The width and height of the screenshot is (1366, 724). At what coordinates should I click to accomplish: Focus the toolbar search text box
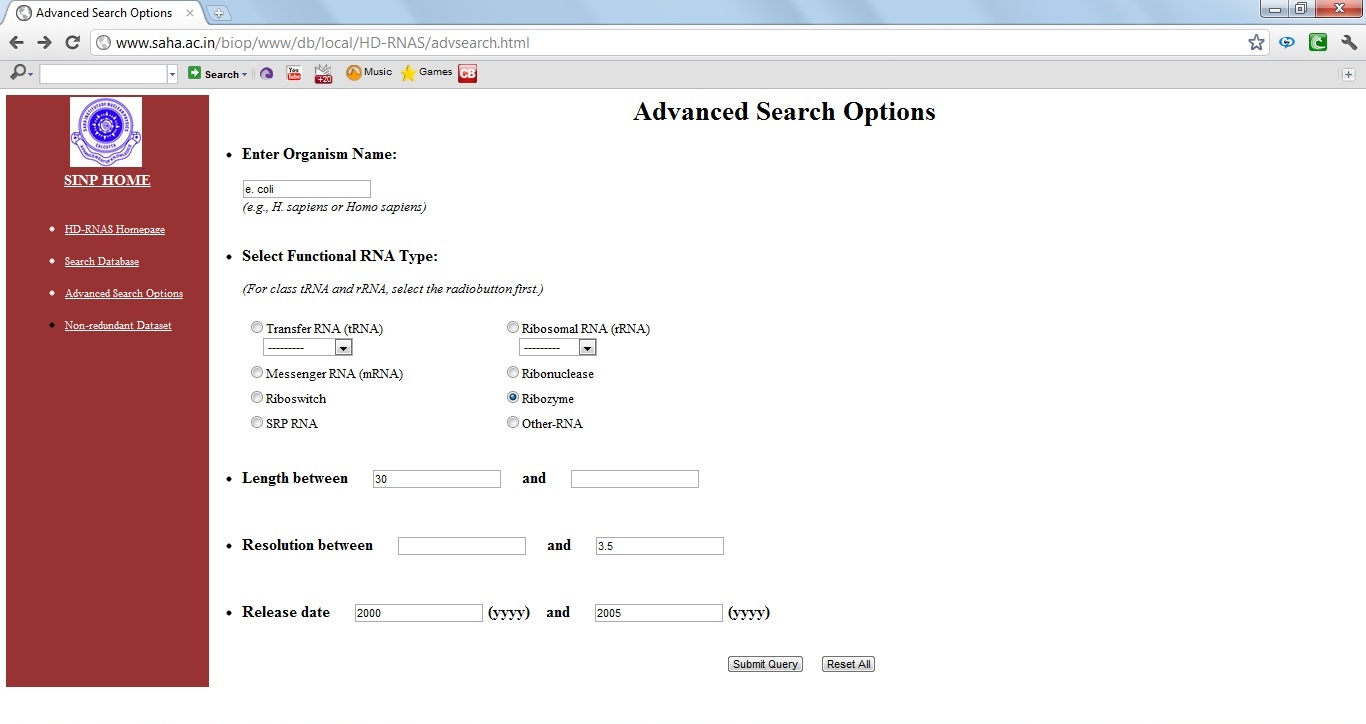point(103,74)
